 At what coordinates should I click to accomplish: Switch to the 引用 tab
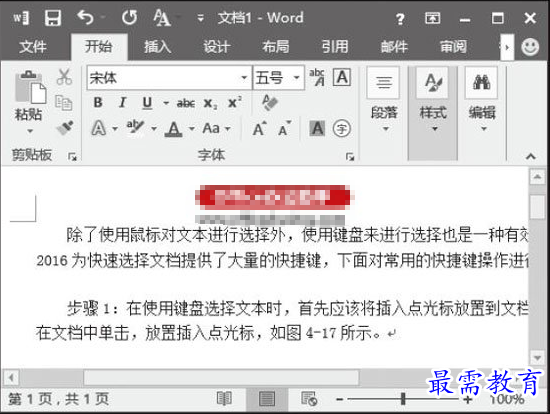click(335, 47)
